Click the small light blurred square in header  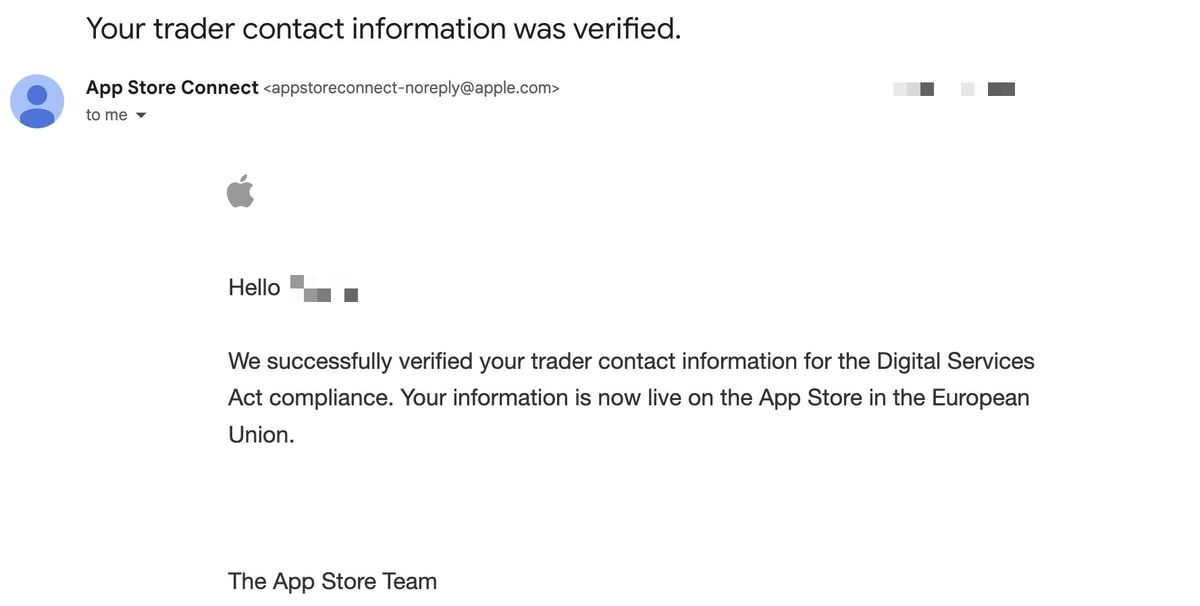[967, 89]
